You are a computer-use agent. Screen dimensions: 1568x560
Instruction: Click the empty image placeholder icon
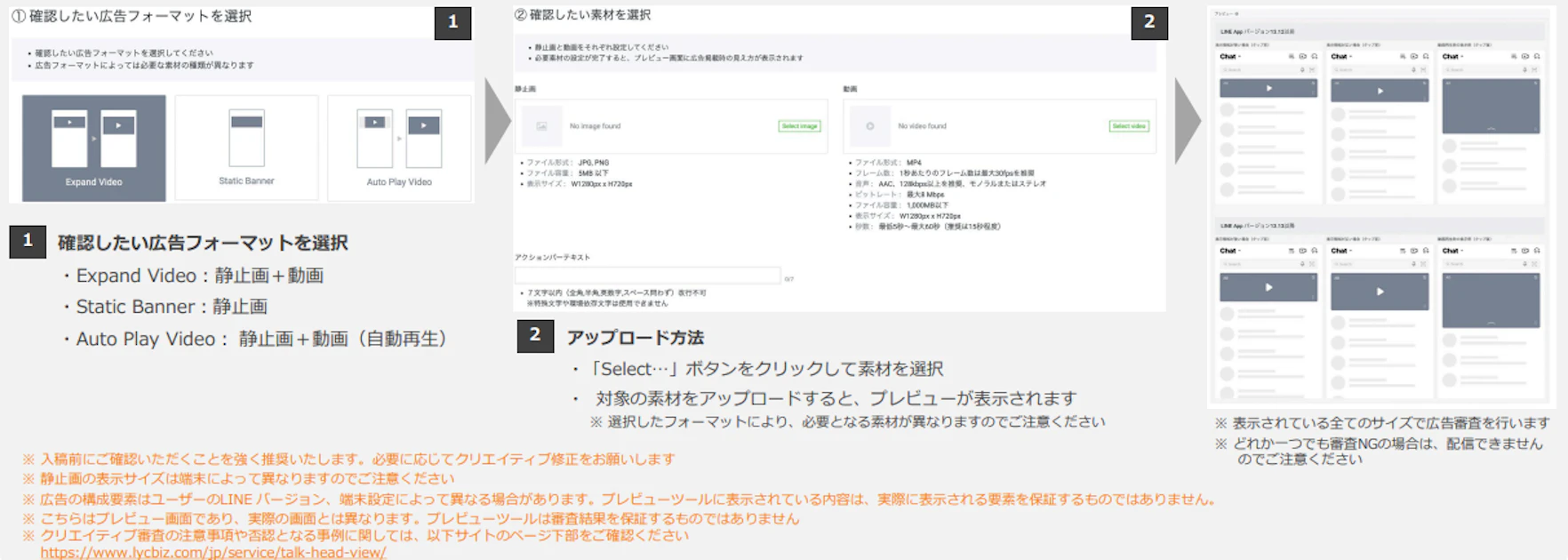[x=541, y=126]
